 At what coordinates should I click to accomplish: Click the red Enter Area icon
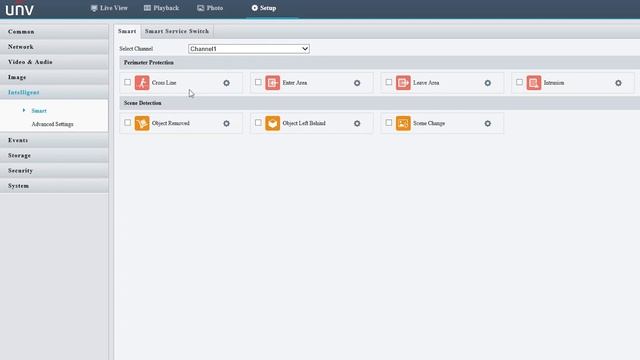[273, 82]
